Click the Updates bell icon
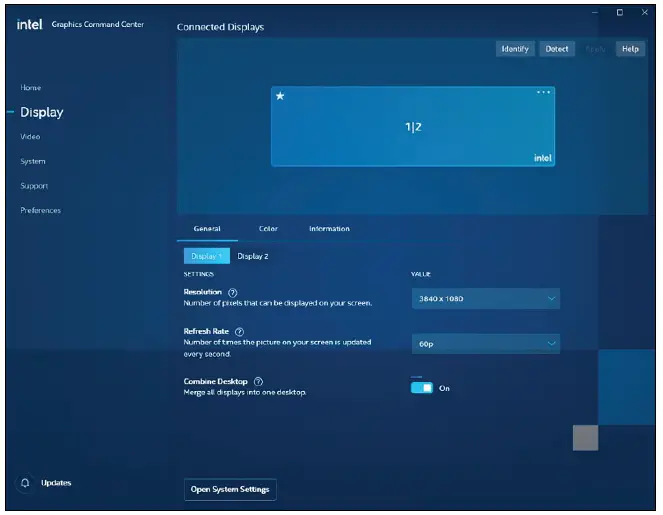663x515 pixels. (25, 483)
